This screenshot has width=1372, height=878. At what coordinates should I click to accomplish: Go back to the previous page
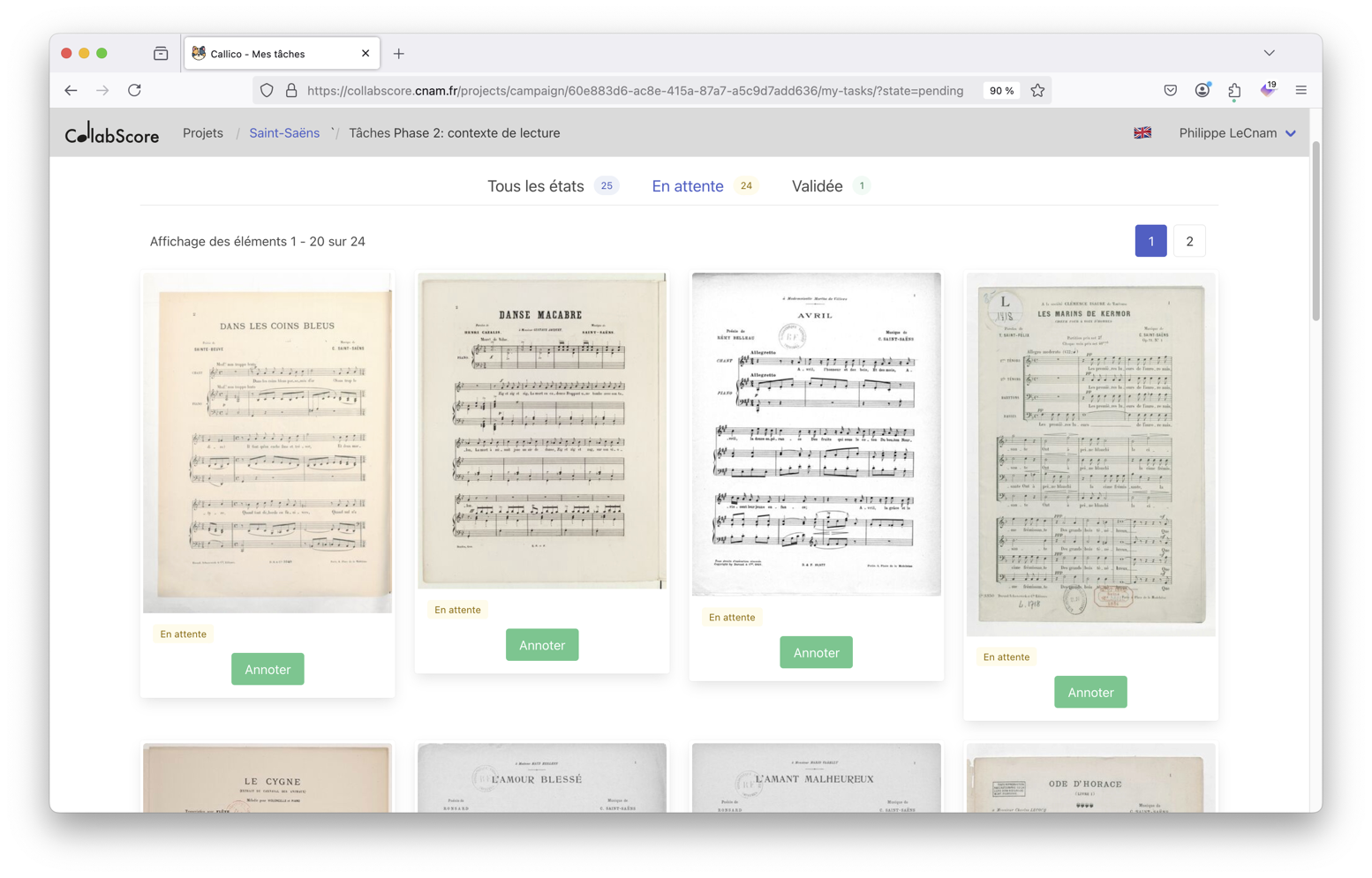71,90
